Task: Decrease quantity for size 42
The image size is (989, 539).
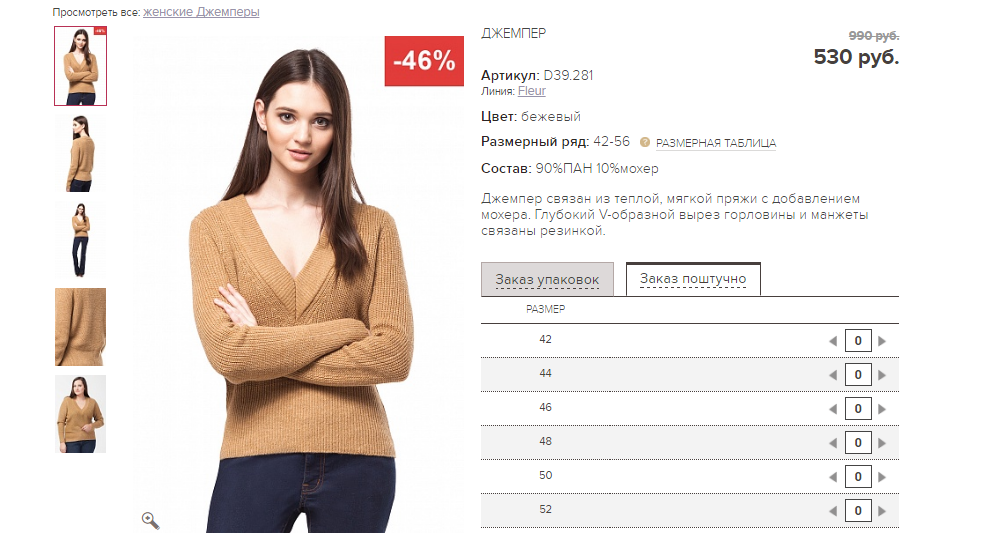Action: coord(833,341)
